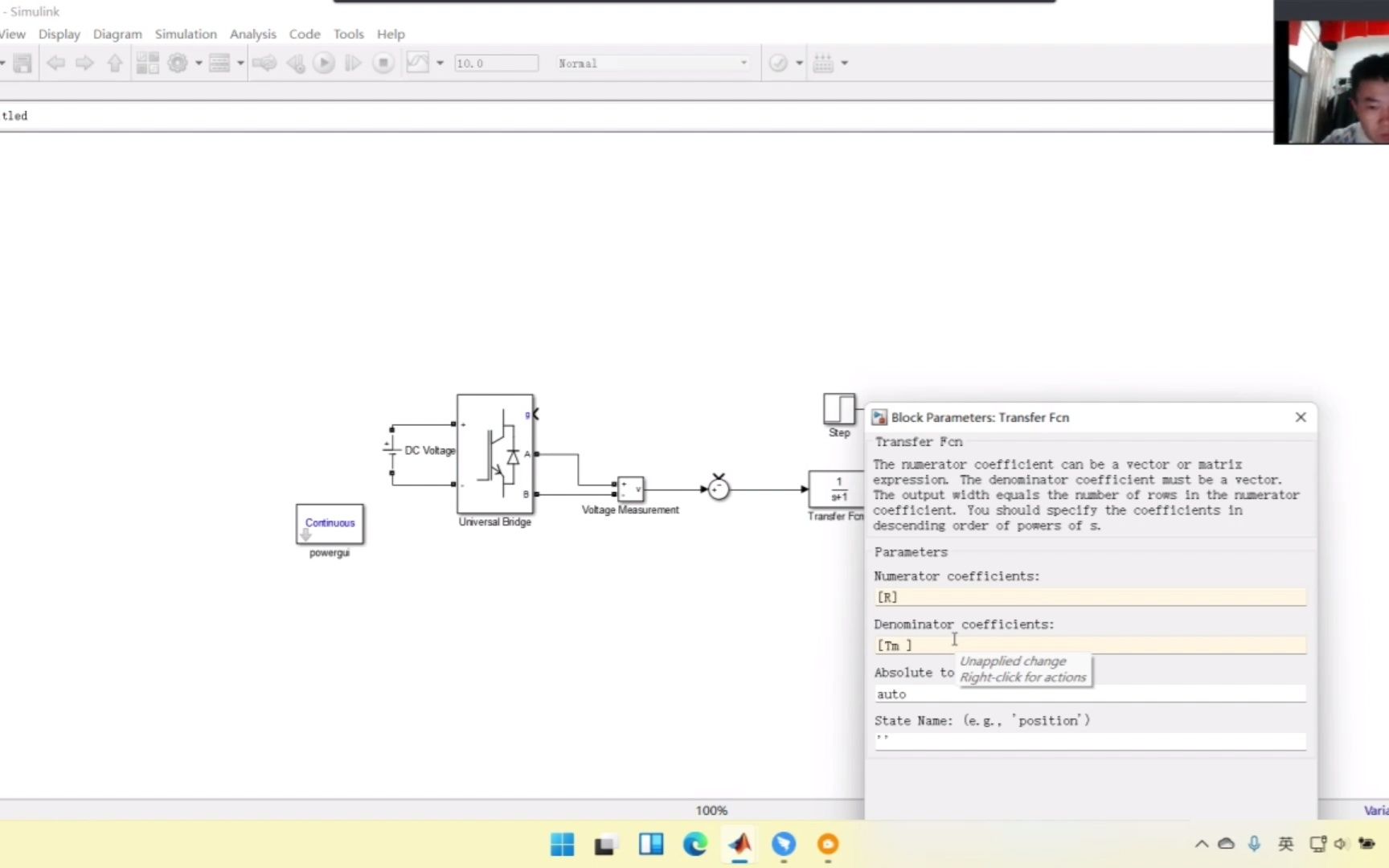The width and height of the screenshot is (1389, 868).
Task: Select the Transfer Fcn block
Action: [836, 489]
